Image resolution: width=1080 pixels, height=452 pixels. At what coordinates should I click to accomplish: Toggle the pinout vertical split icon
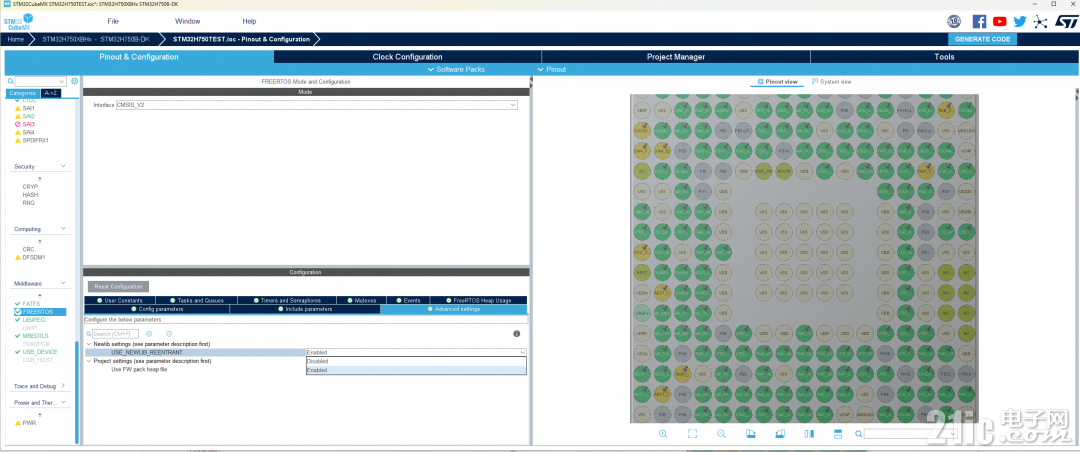(x=809, y=433)
